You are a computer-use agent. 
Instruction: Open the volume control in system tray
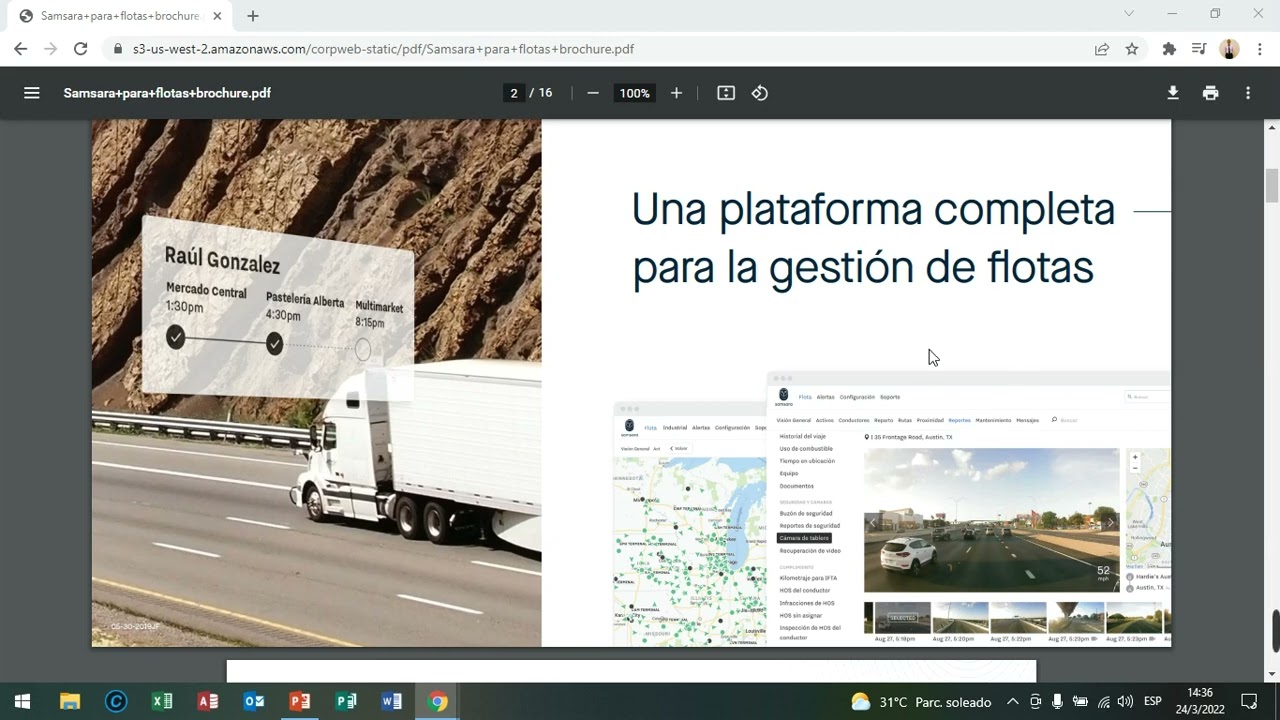coord(1126,702)
